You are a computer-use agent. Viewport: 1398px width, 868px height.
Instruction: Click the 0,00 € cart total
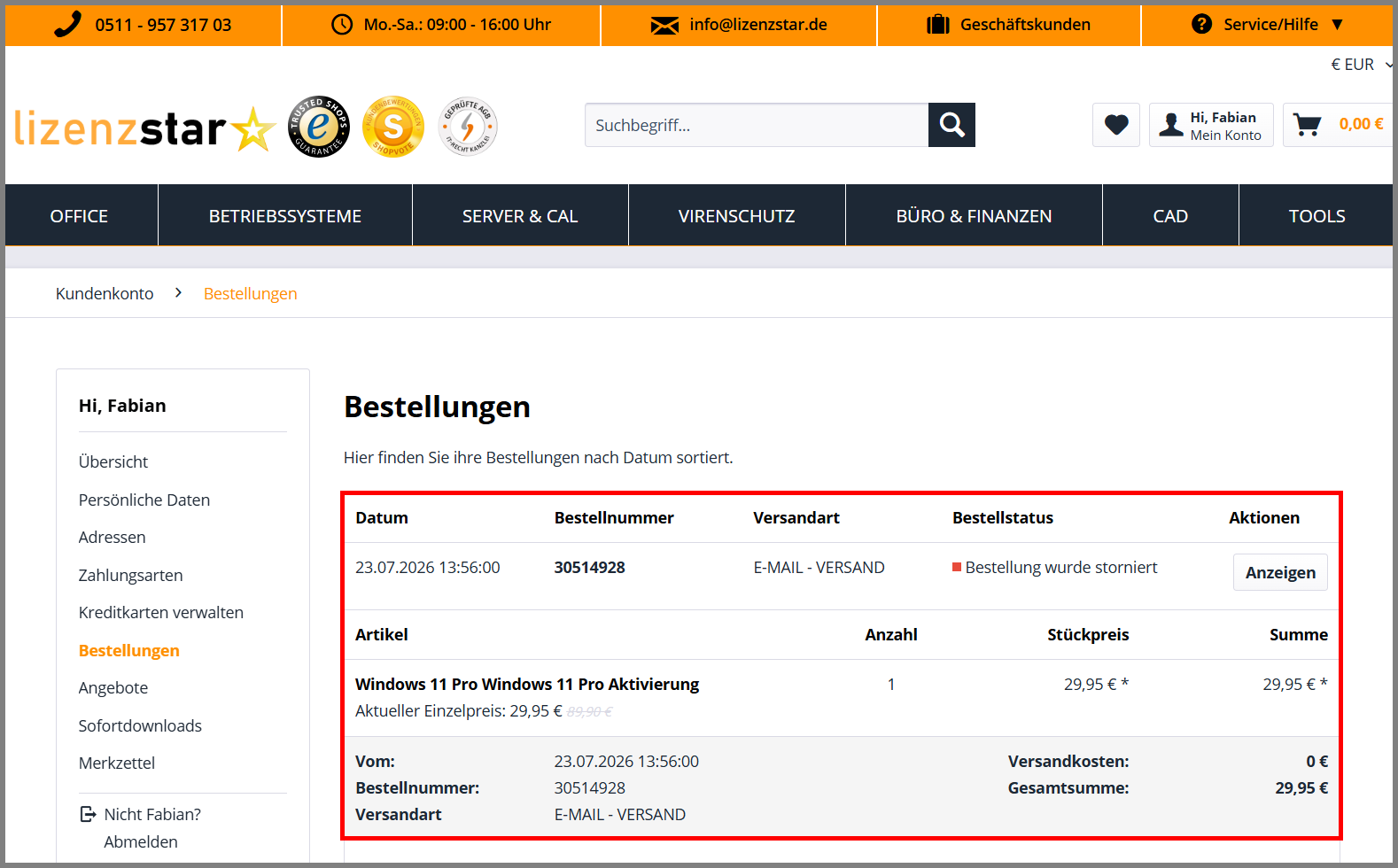click(x=1361, y=124)
